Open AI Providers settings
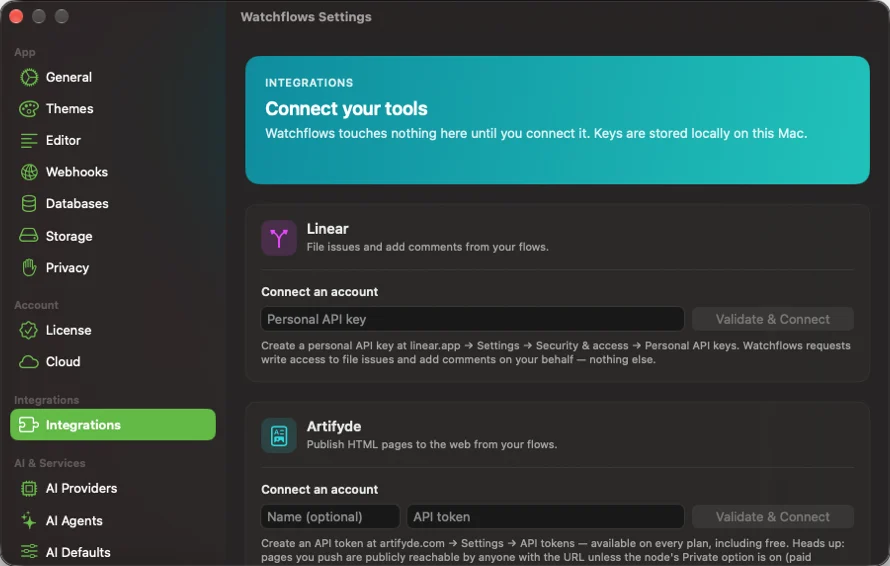The height and width of the screenshot is (566, 890). 113,488
